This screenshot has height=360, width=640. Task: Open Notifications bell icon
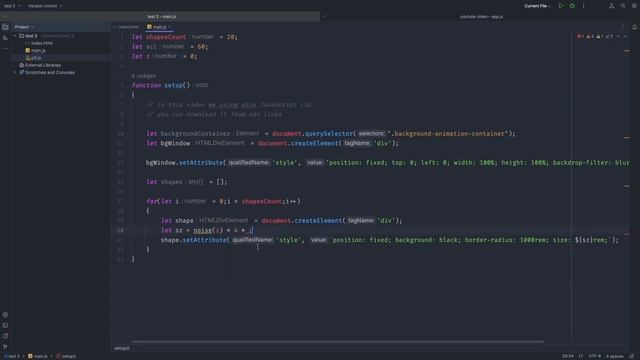point(634,27)
